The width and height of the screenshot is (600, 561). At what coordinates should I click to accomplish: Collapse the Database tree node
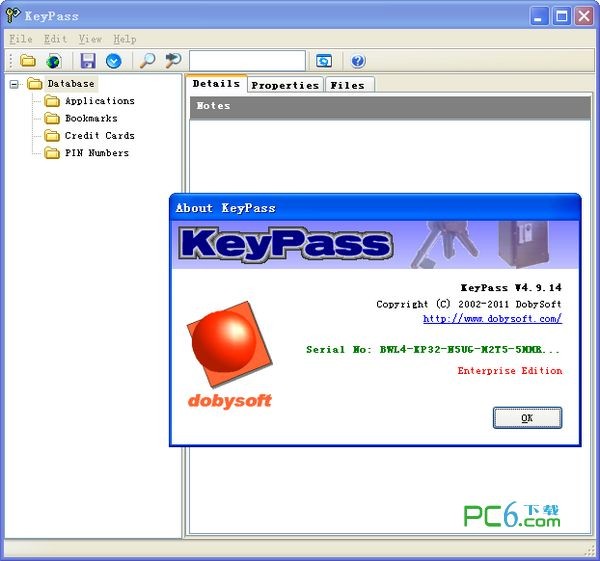[x=14, y=84]
